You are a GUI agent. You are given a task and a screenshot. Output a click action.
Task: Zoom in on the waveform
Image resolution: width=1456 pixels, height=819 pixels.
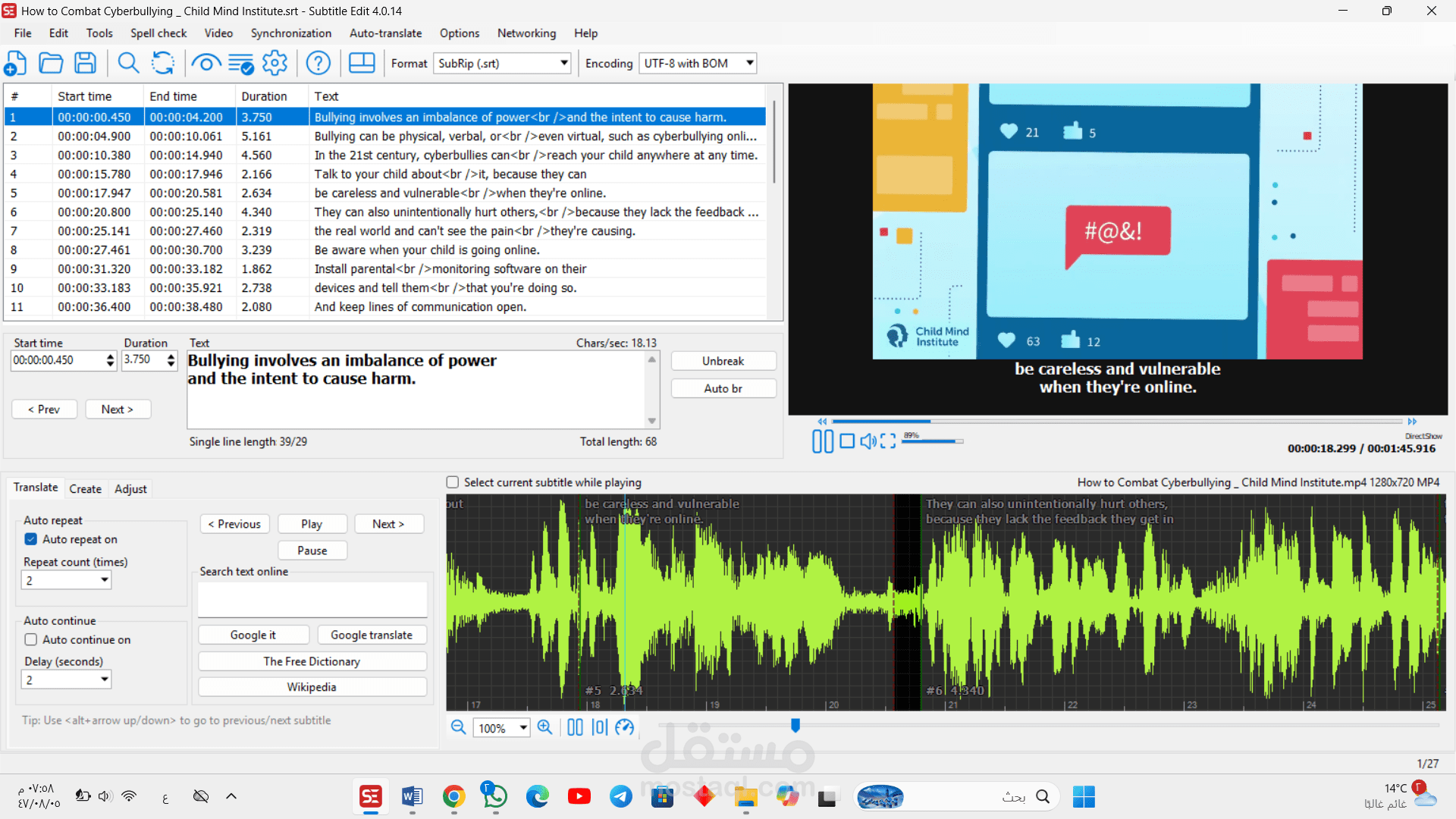pyautogui.click(x=545, y=727)
